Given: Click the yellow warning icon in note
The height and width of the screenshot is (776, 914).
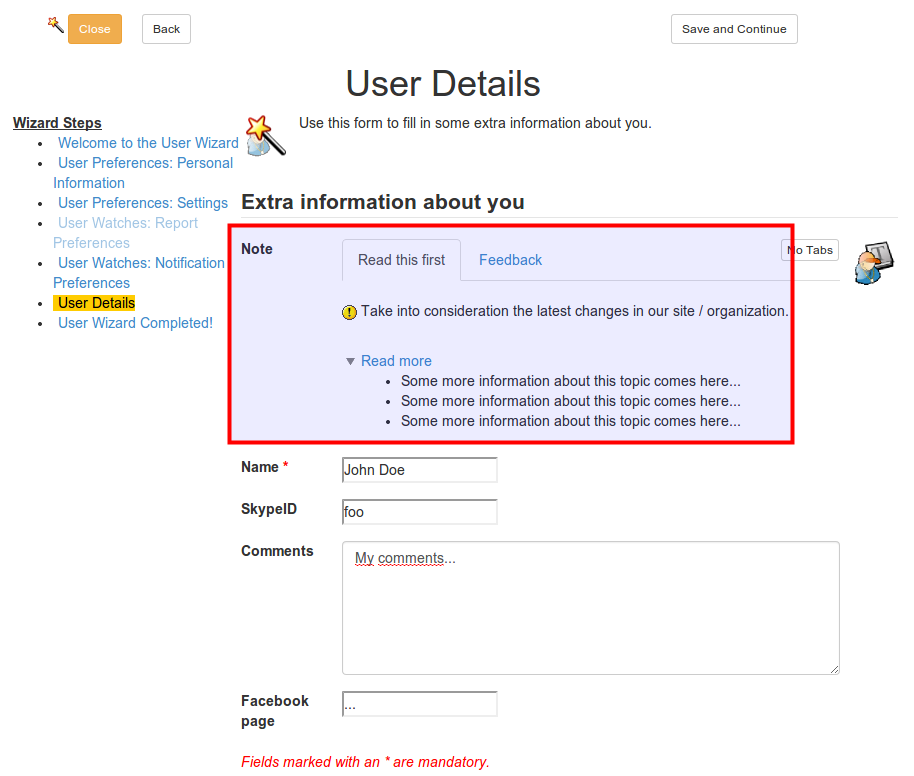Looking at the screenshot, I should (349, 312).
